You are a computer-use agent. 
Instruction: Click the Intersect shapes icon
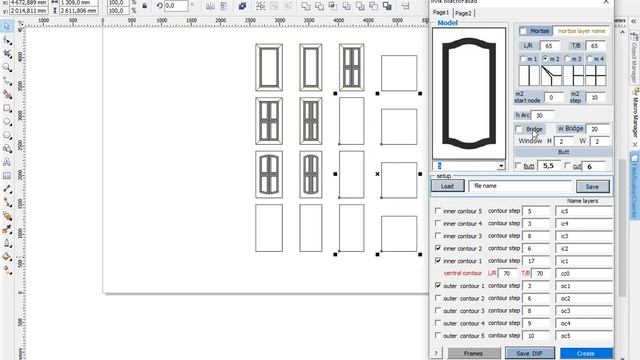click(x=333, y=6)
